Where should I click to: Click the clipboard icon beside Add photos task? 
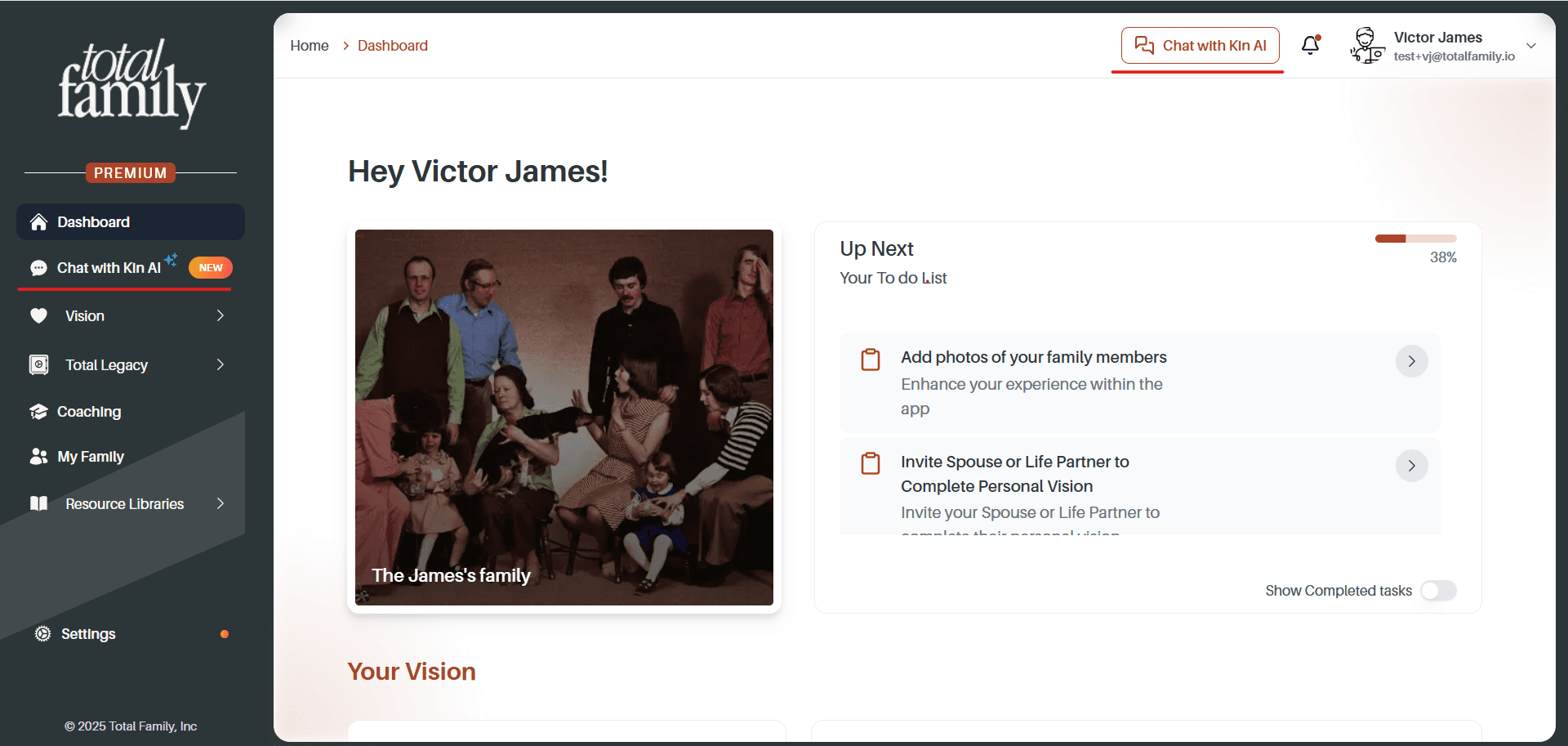point(871,360)
